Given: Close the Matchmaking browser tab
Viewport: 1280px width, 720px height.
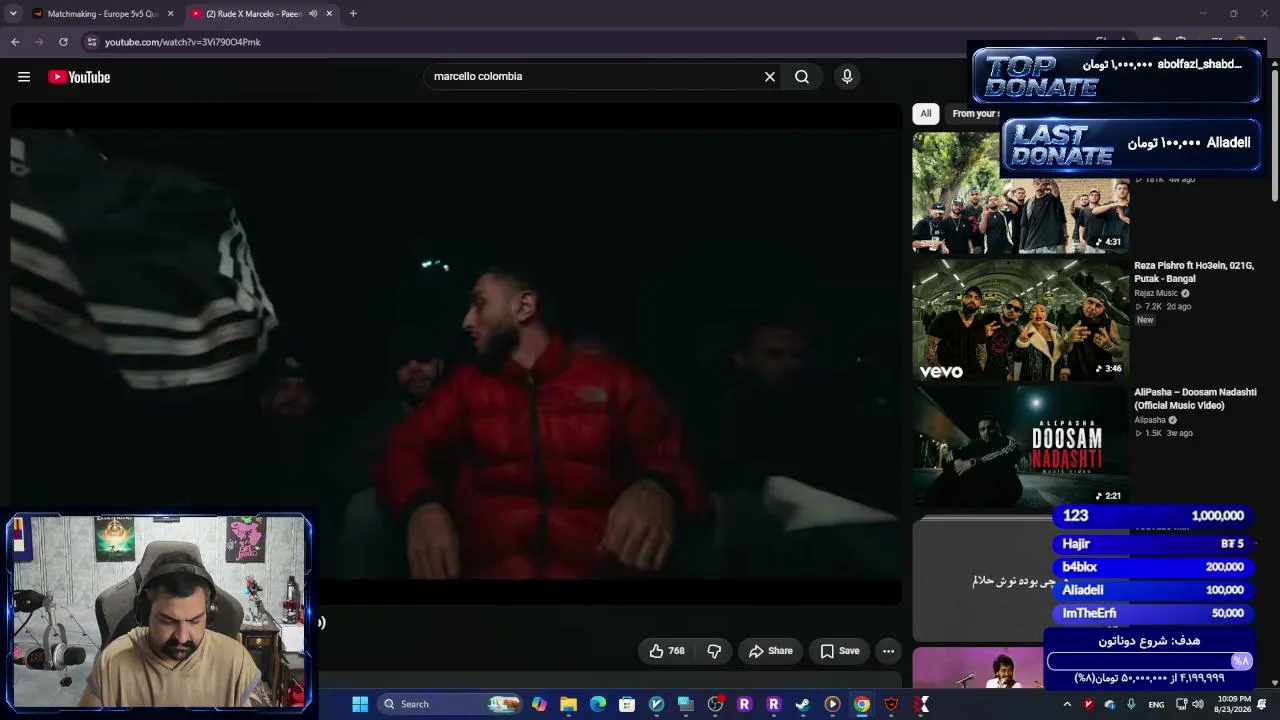Looking at the screenshot, I should 171,14.
